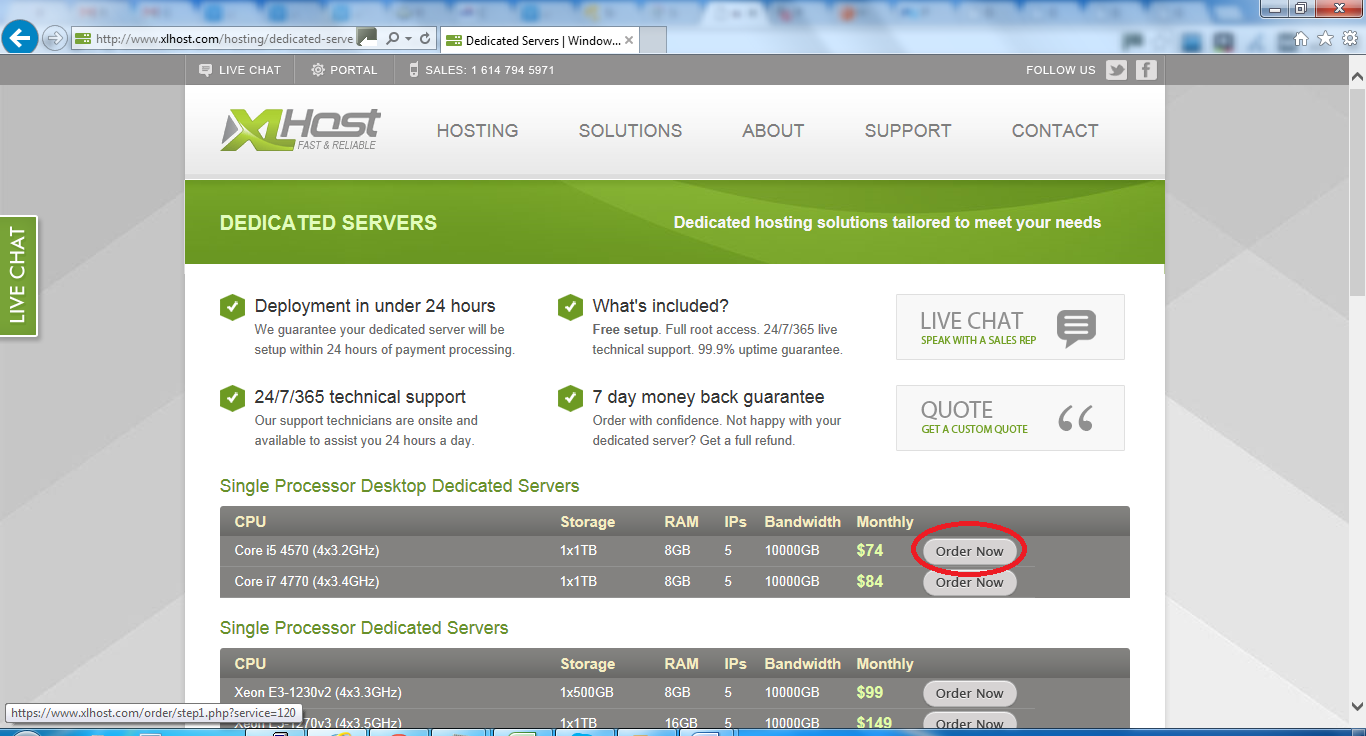Order the Core i5 4570 server

click(x=969, y=551)
